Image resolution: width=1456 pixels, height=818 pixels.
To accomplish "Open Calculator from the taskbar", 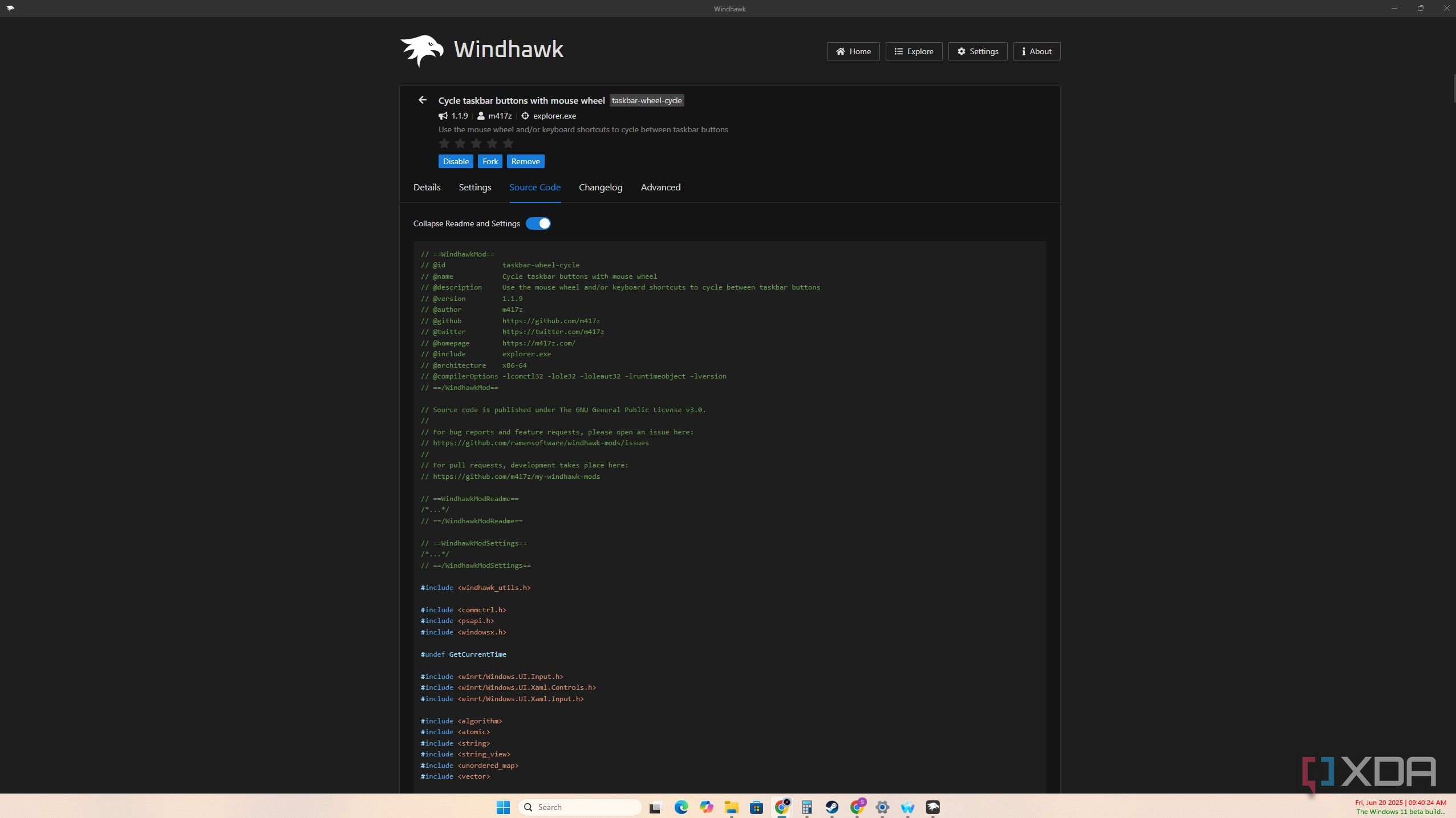I will coord(806,807).
